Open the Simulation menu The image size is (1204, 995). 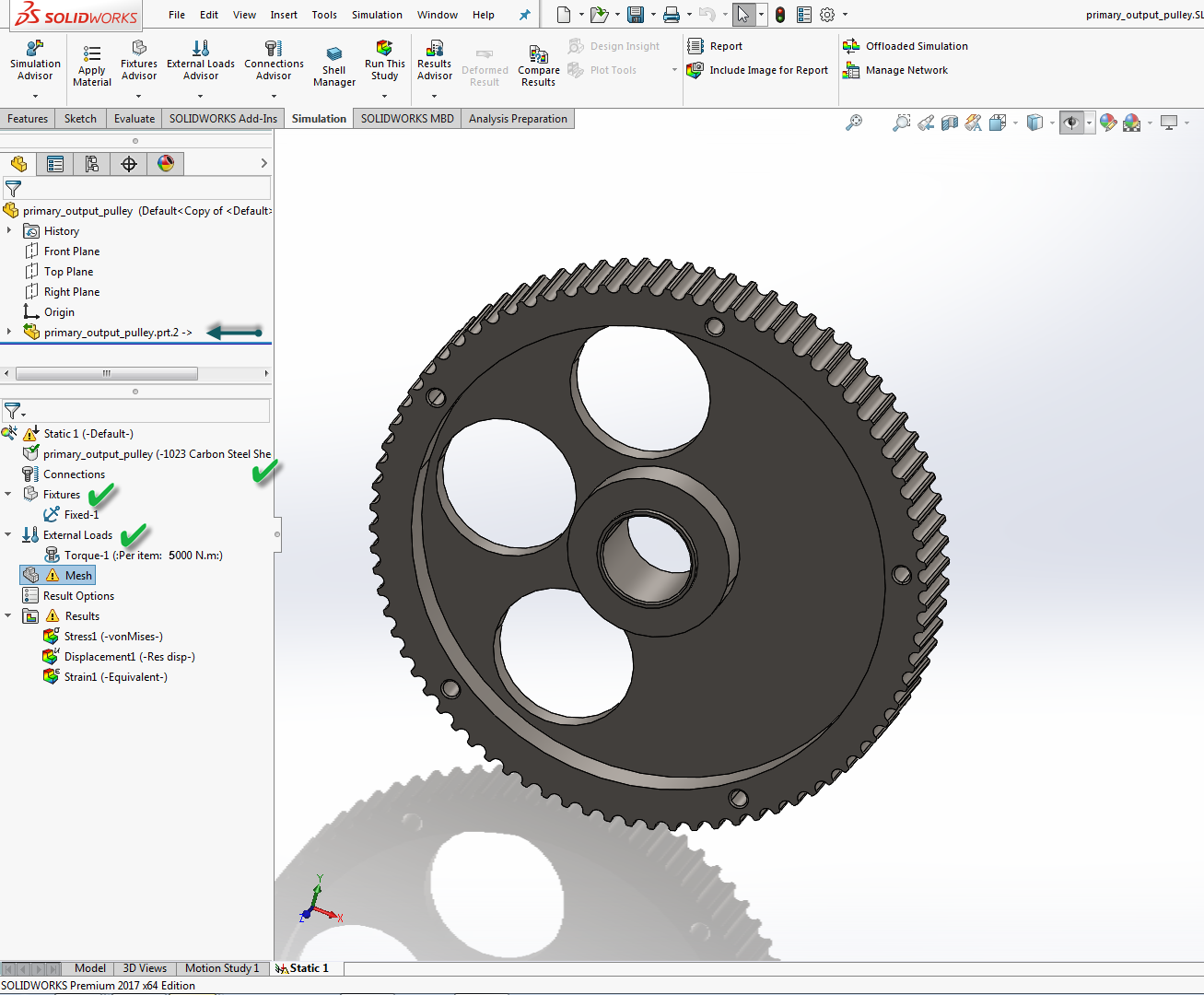[x=377, y=15]
